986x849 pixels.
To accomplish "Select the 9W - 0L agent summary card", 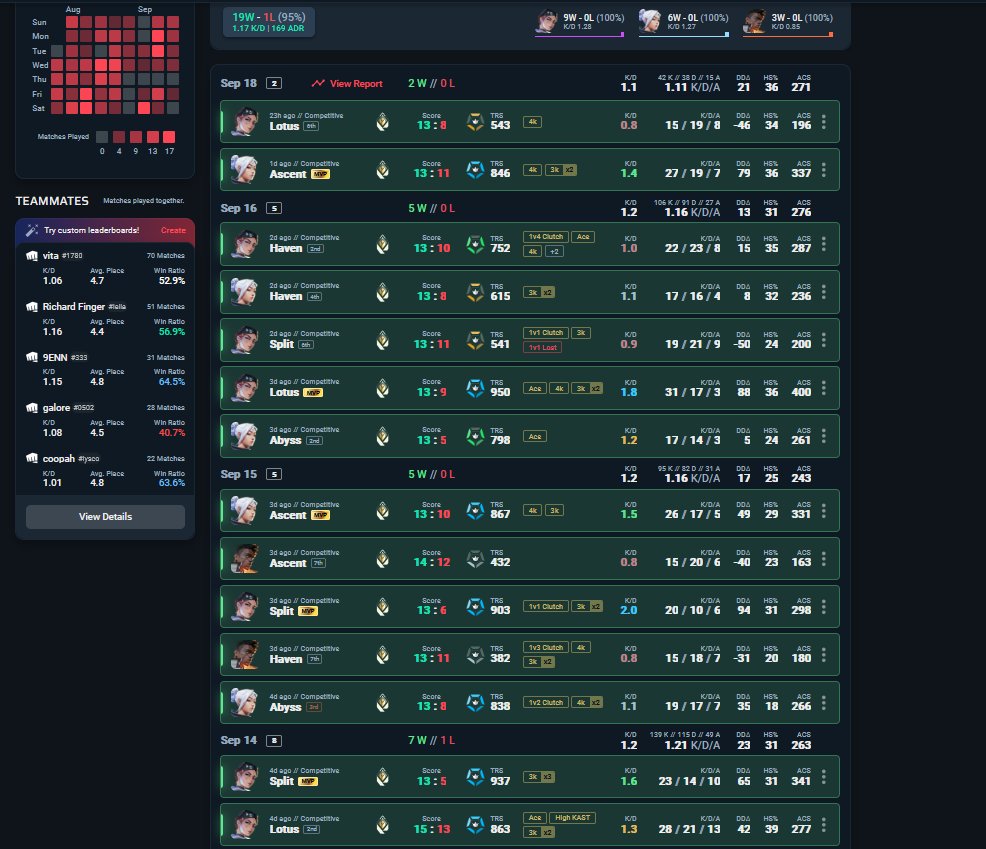I will pos(579,23).
